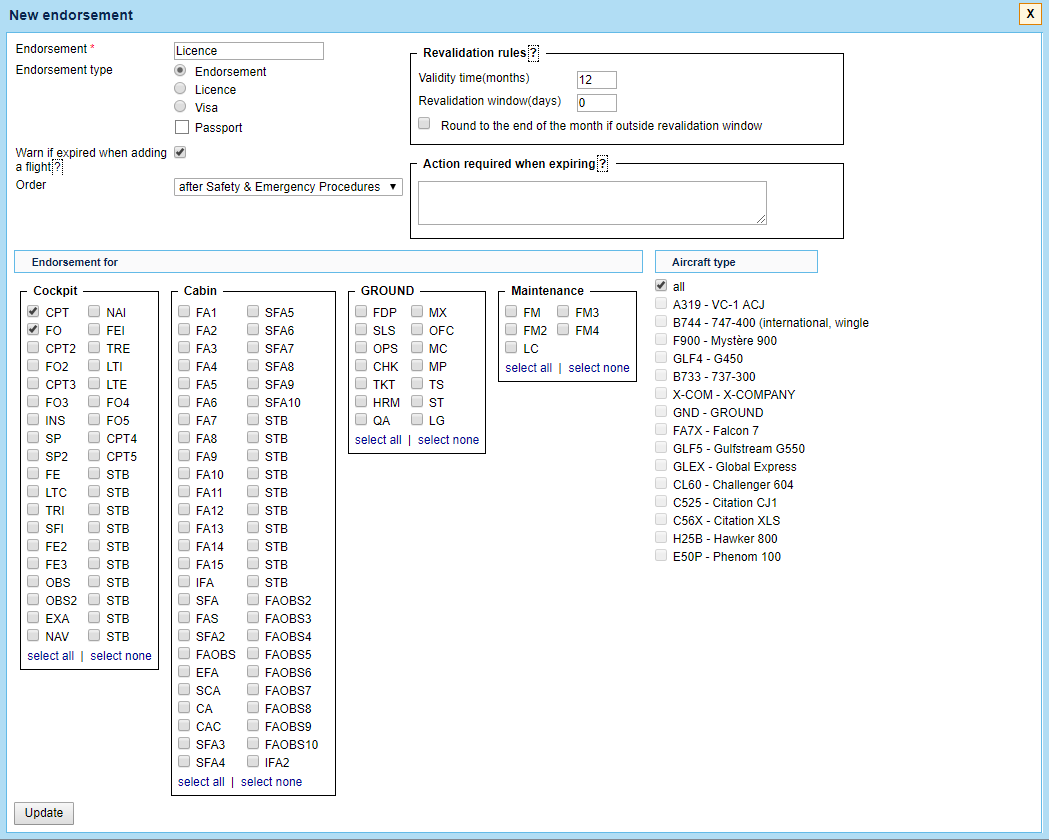Screen dimensions: 1049x840
Task: Tick the Passport checkbox
Action: click(x=182, y=127)
